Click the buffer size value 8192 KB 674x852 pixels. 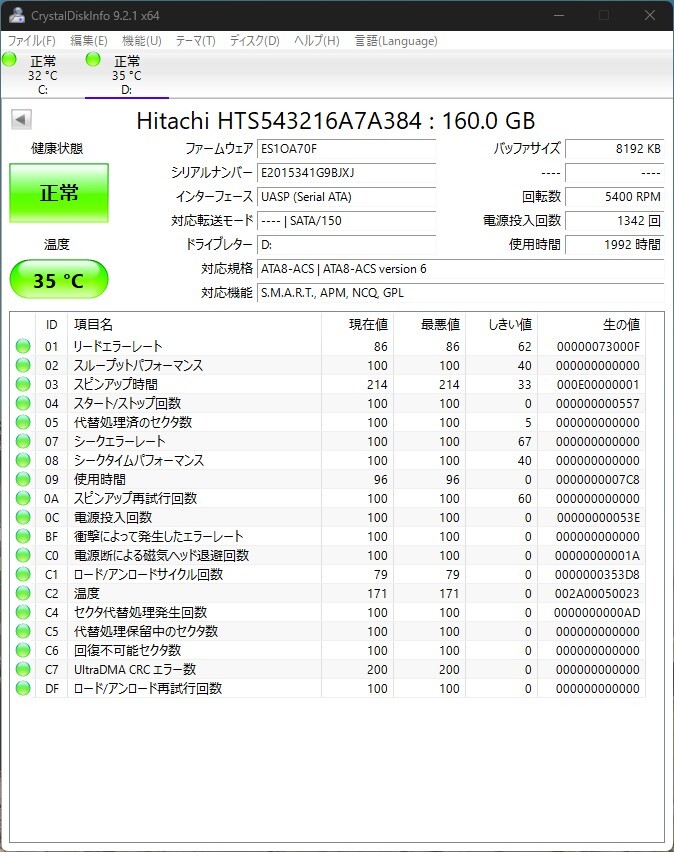(x=615, y=149)
